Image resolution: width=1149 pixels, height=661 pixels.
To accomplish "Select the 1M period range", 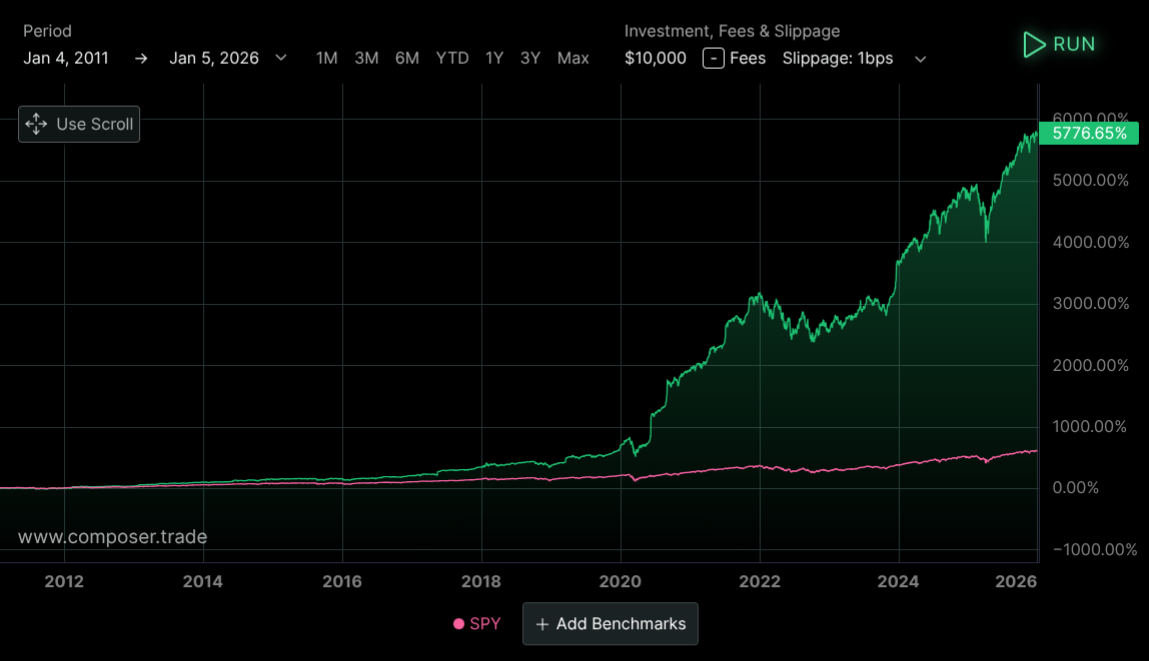I will click(x=327, y=58).
